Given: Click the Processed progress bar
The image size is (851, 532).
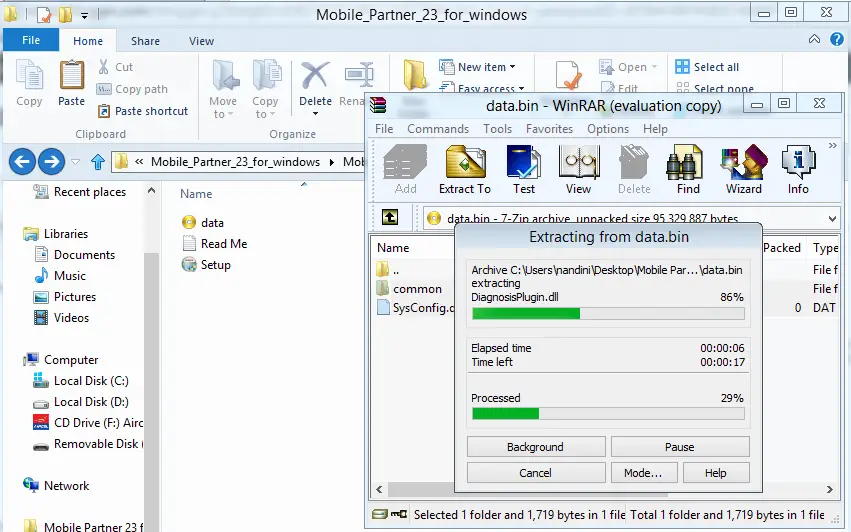Looking at the screenshot, I should click(608, 413).
